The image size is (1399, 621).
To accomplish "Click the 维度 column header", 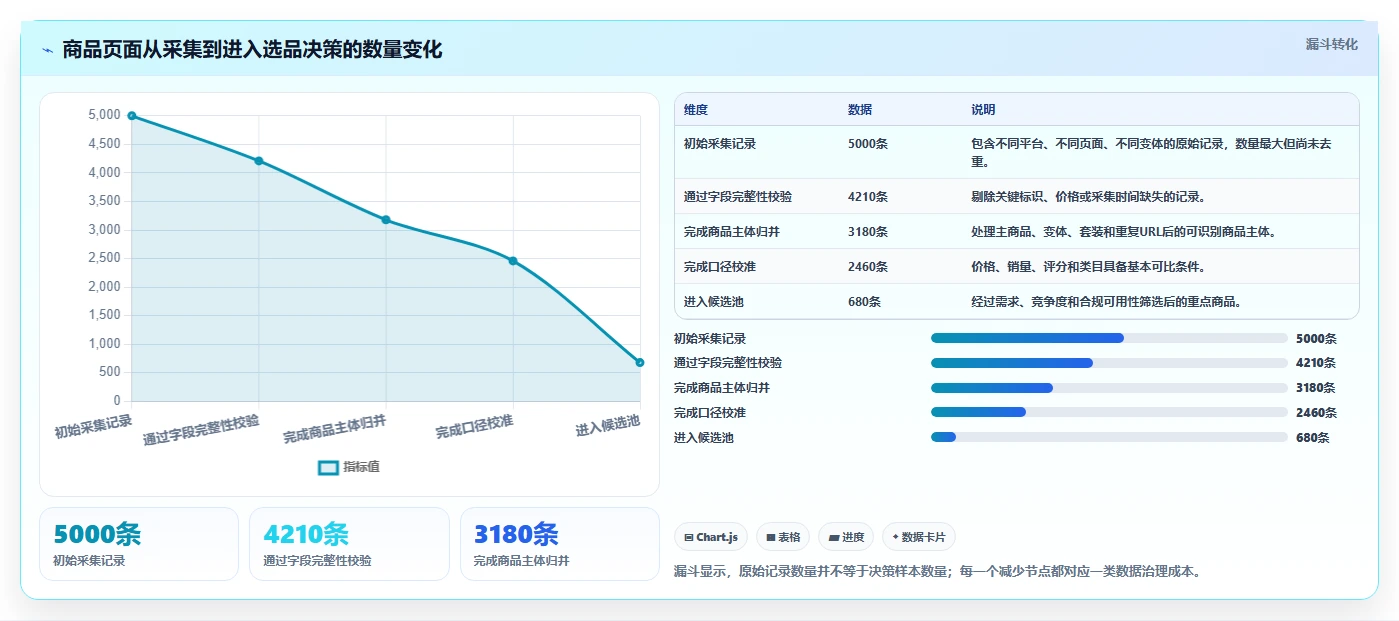I will [696, 110].
